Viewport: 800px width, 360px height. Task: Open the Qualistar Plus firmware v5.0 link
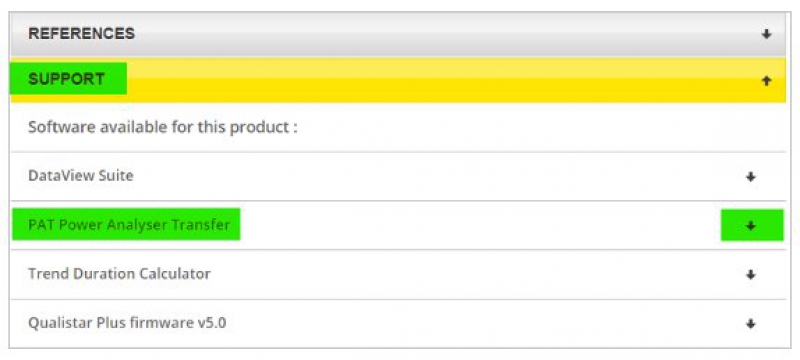pyautogui.click(x=127, y=323)
